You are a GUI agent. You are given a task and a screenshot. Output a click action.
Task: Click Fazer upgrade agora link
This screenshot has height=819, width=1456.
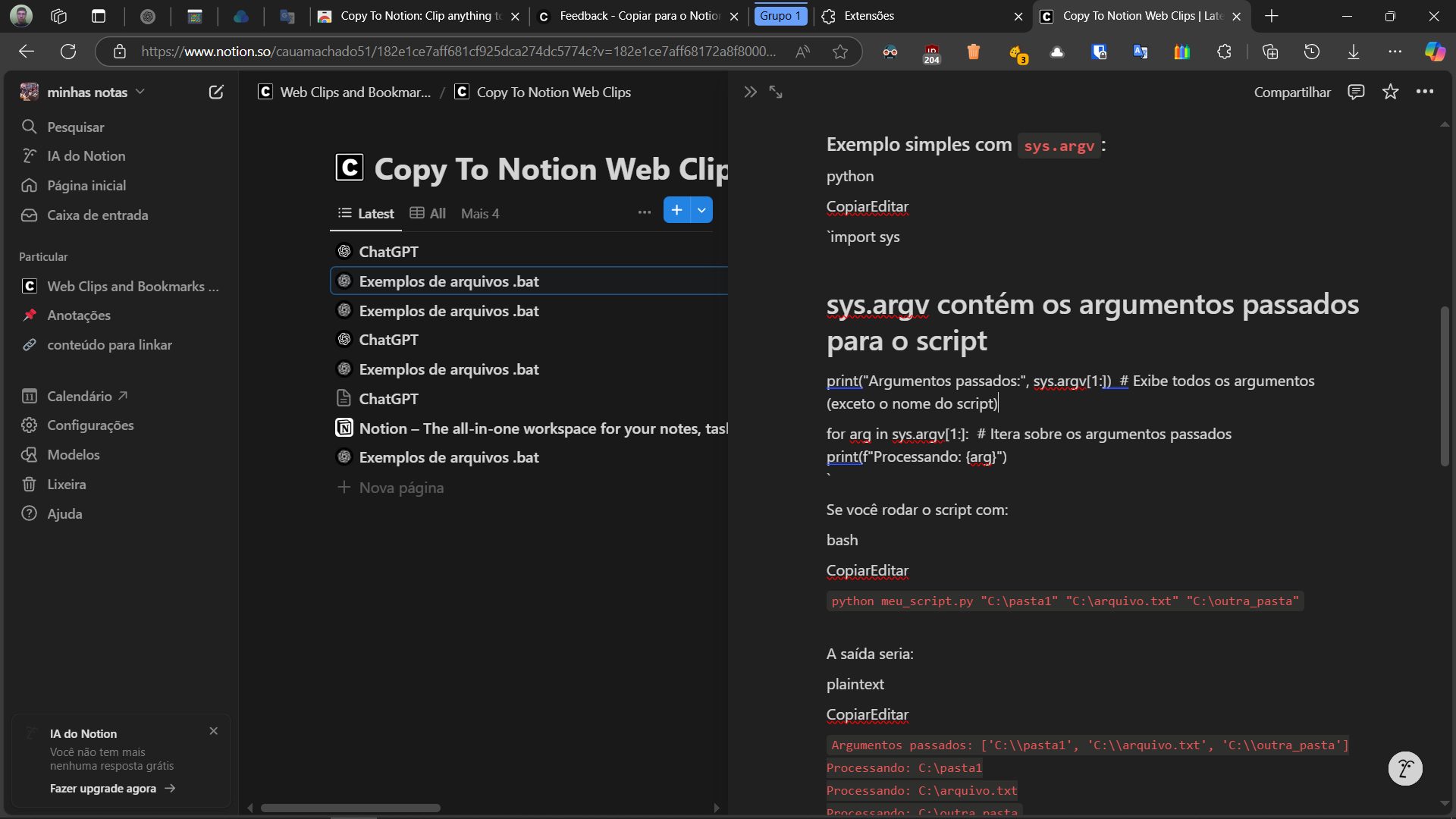[112, 789]
